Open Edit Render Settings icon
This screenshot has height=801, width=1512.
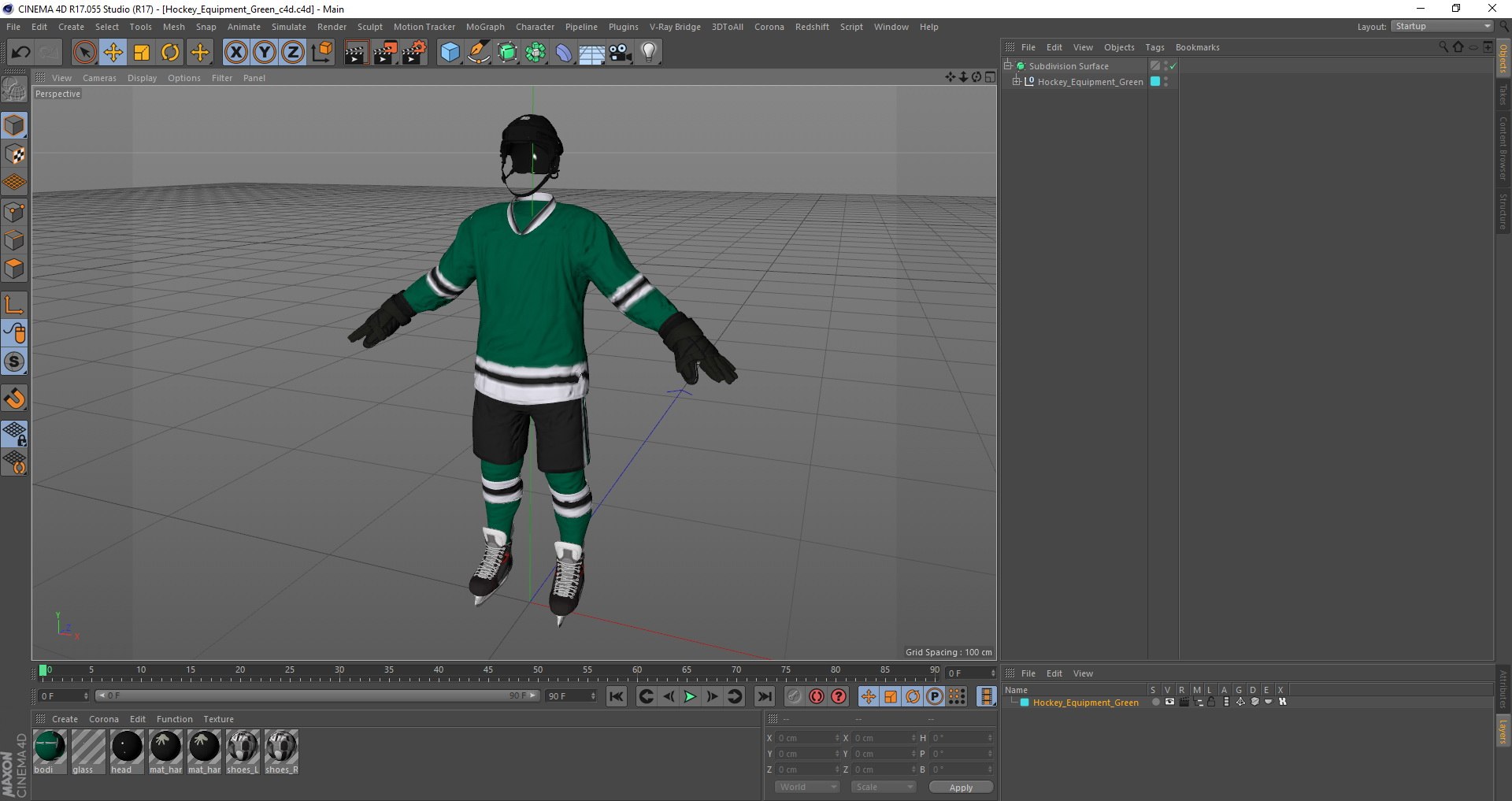tap(414, 53)
